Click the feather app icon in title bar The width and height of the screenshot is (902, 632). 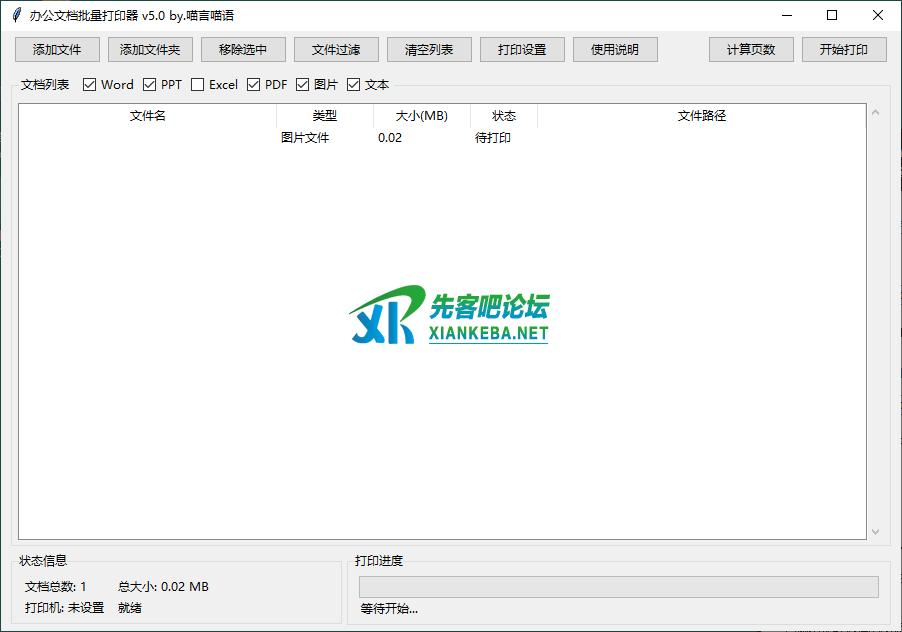pyautogui.click(x=16, y=15)
